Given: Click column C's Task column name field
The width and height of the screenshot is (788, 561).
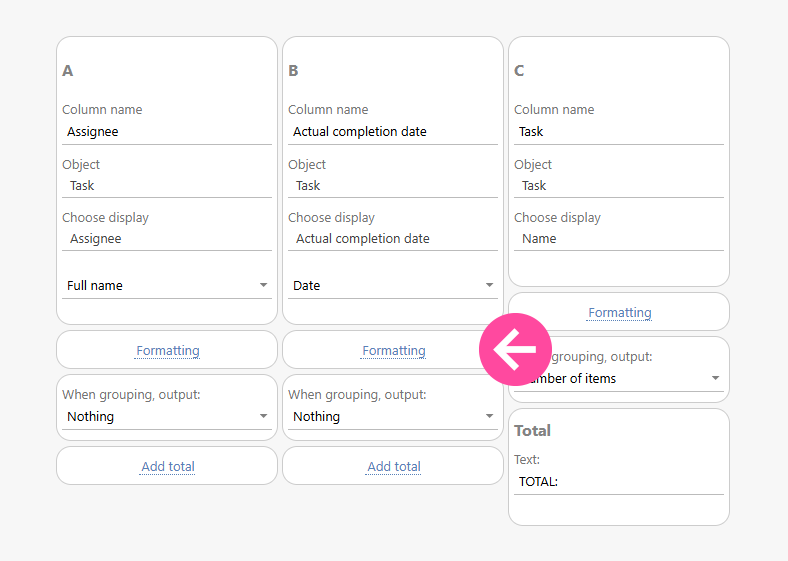Looking at the screenshot, I should [x=618, y=131].
